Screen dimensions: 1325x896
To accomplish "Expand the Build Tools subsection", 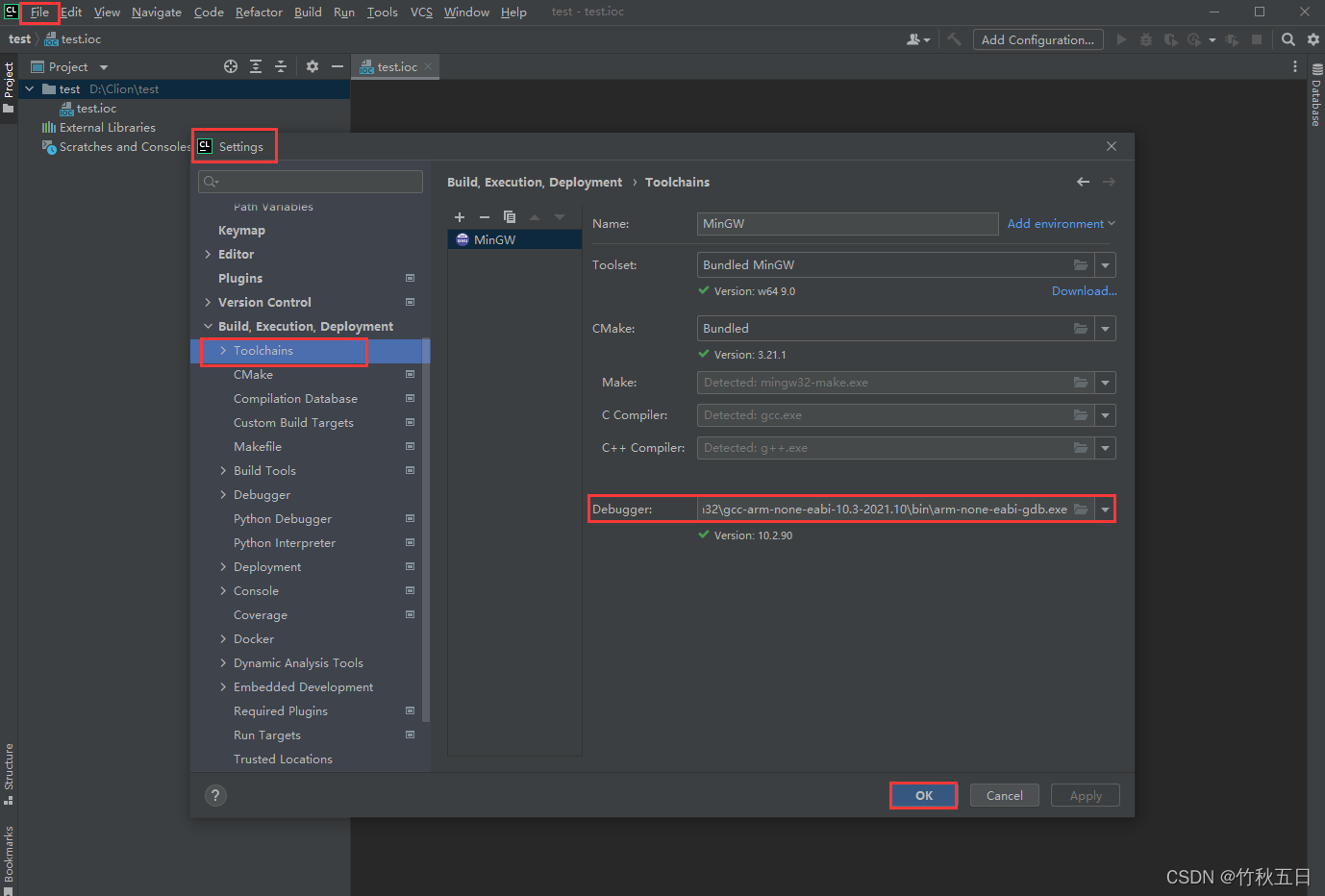I will [223, 470].
